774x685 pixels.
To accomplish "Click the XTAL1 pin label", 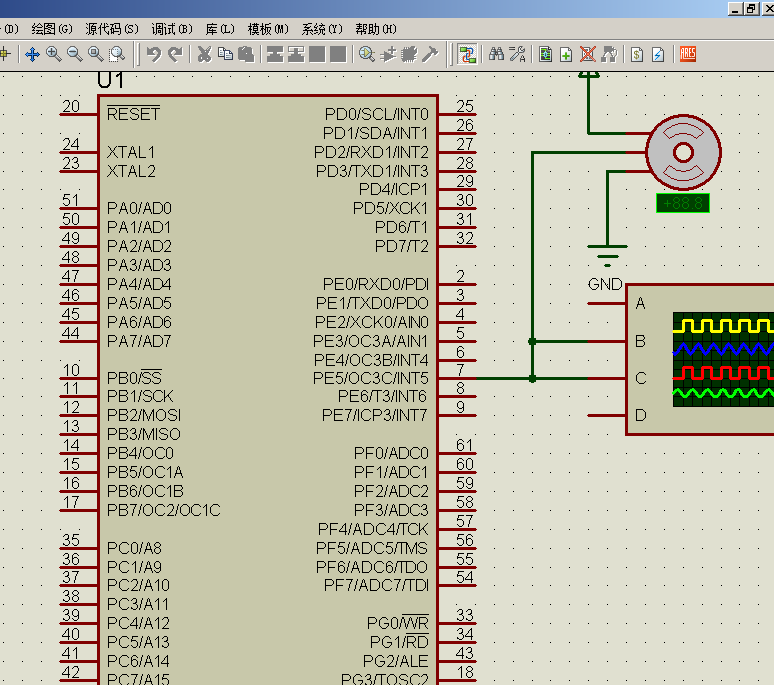I will (x=131, y=152).
